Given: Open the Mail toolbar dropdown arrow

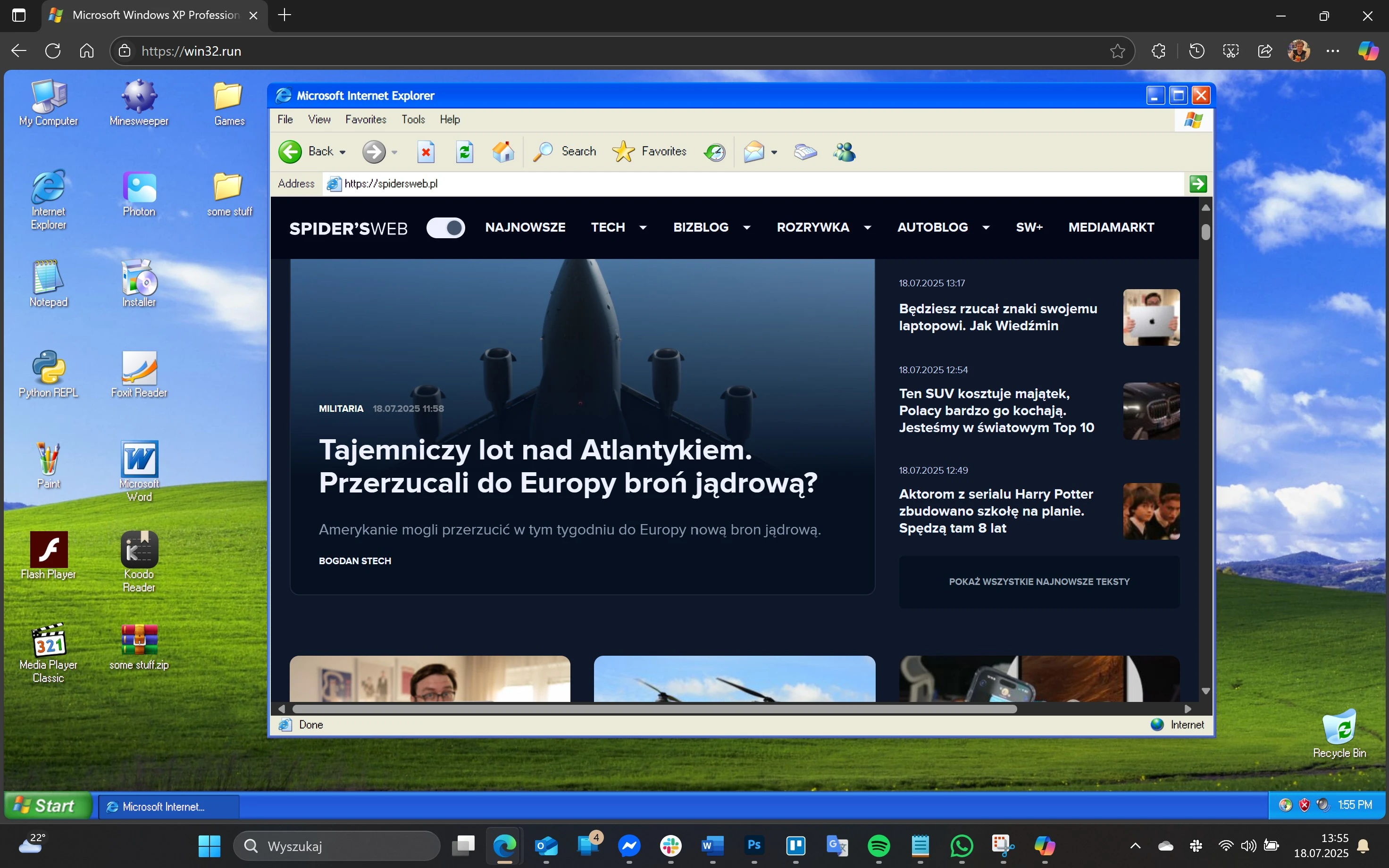Looking at the screenshot, I should (774, 153).
